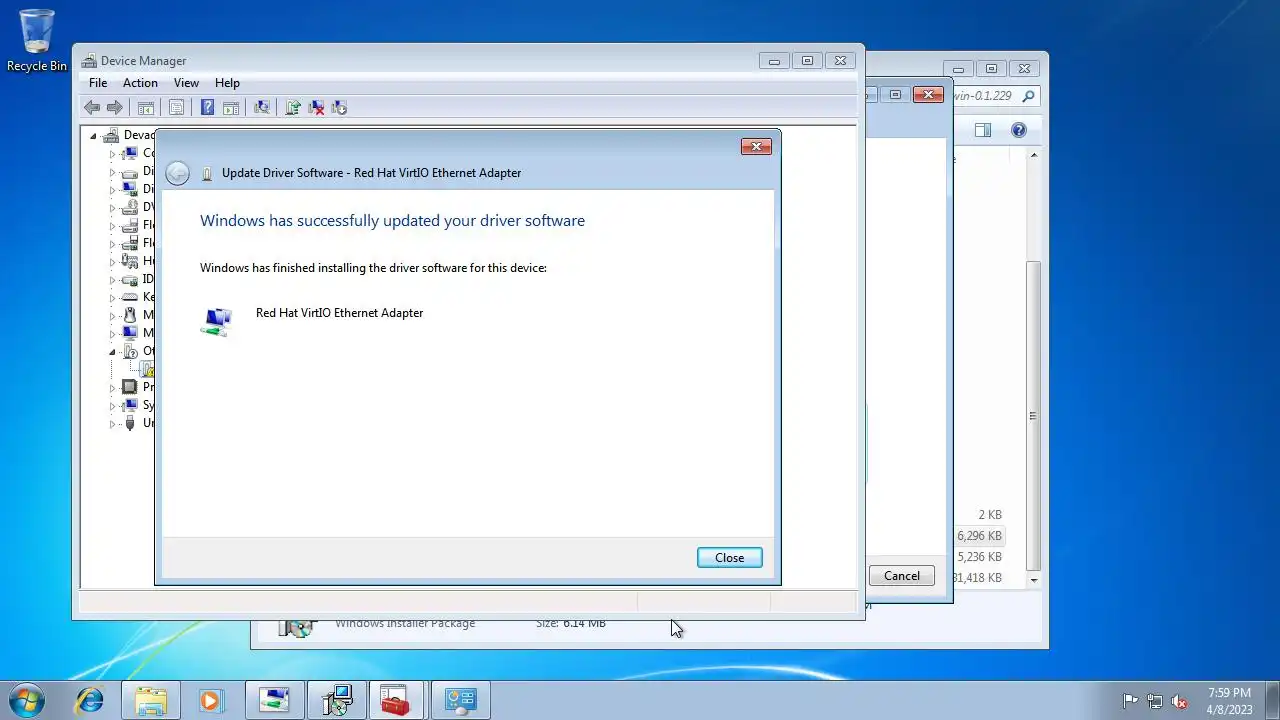Click the wizard's round back arrow button
Image resolution: width=1280 pixels, height=720 pixels.
177,173
